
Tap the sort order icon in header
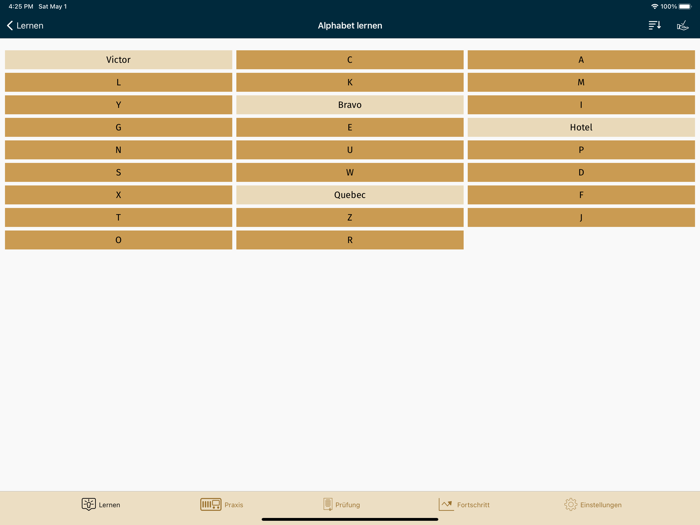[x=654, y=25]
